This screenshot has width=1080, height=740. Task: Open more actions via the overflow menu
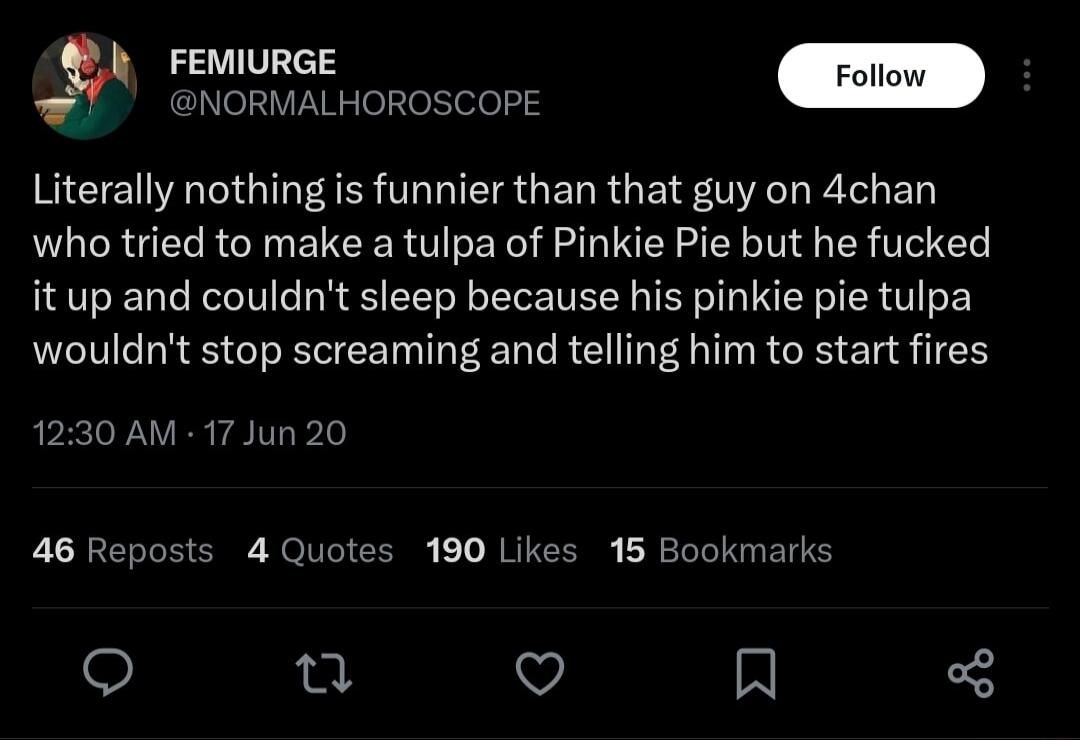tap(1026, 75)
